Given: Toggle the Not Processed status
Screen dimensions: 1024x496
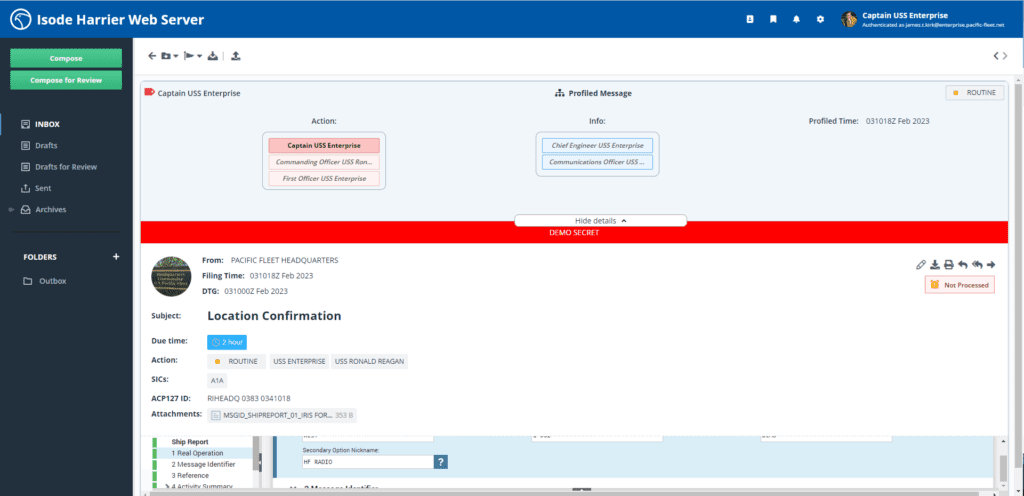Looking at the screenshot, I should [x=959, y=285].
